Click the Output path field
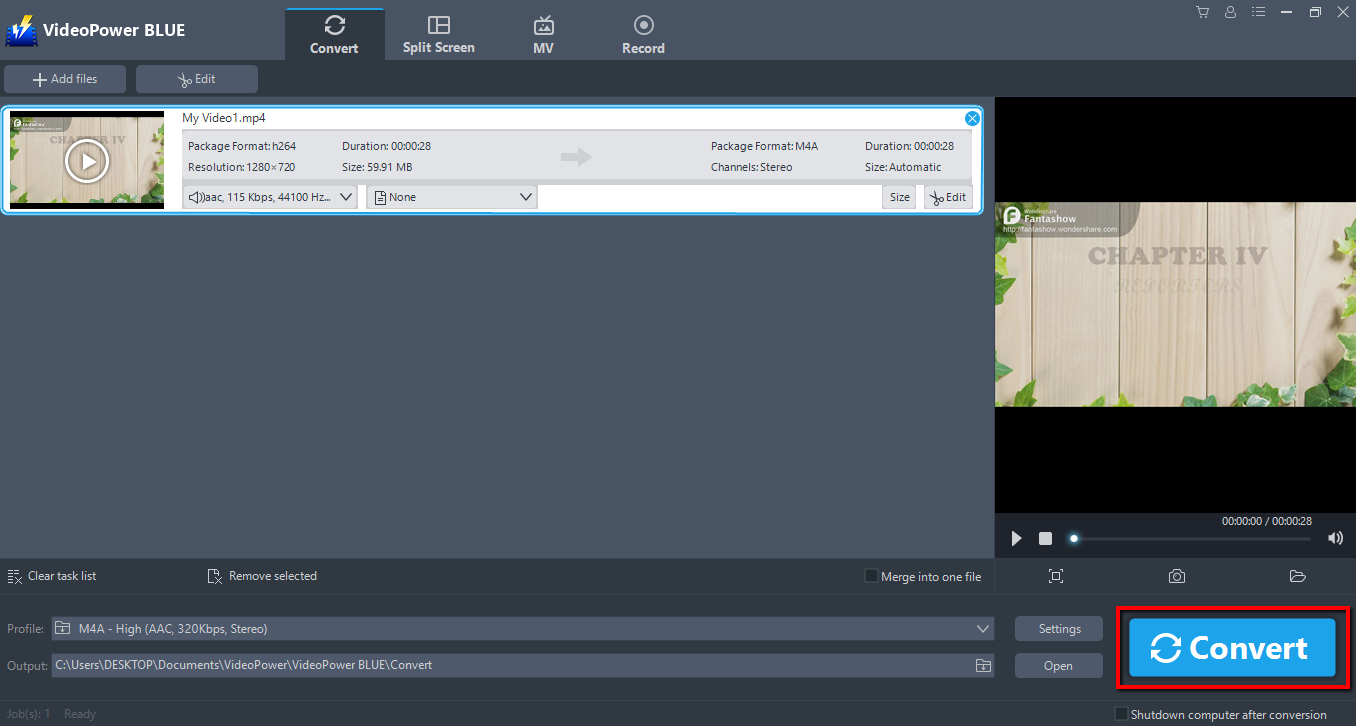This screenshot has height=726, width=1356. coord(523,665)
